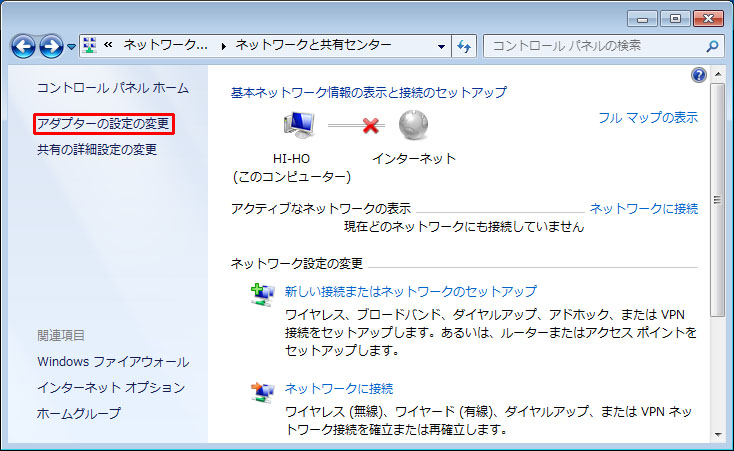
Task: Open the recent pages dropdown beside Forward
Action: tap(71, 47)
